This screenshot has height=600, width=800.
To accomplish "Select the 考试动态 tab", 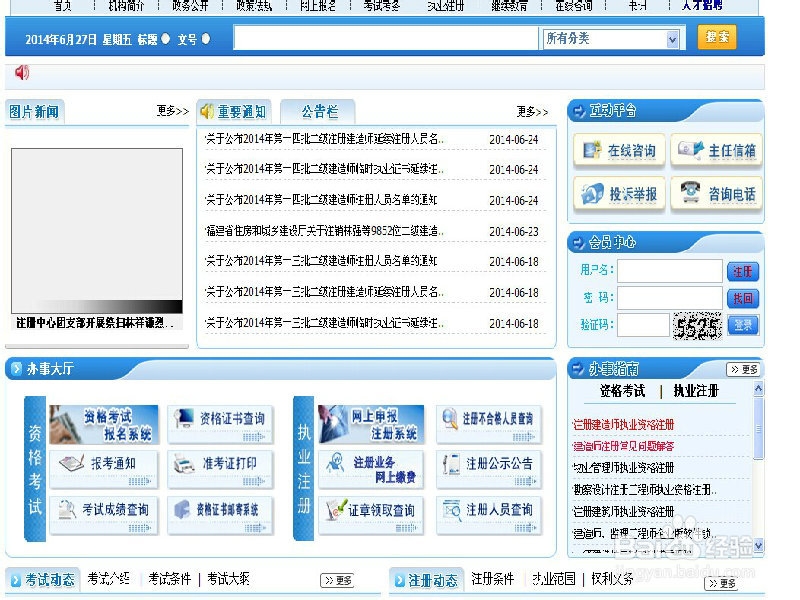I will click(43, 580).
